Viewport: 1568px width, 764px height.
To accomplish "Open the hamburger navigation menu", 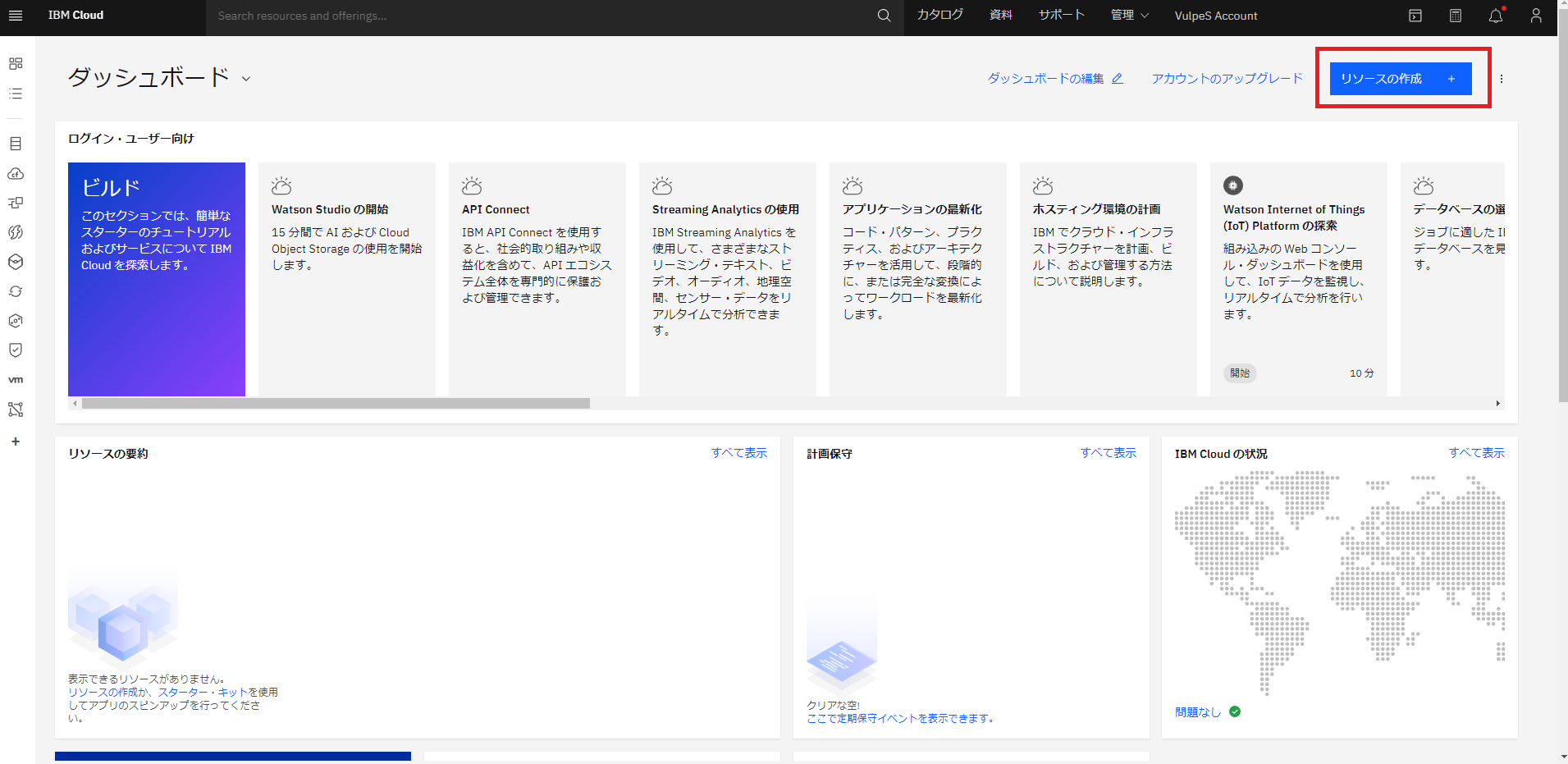I will click(x=16, y=16).
